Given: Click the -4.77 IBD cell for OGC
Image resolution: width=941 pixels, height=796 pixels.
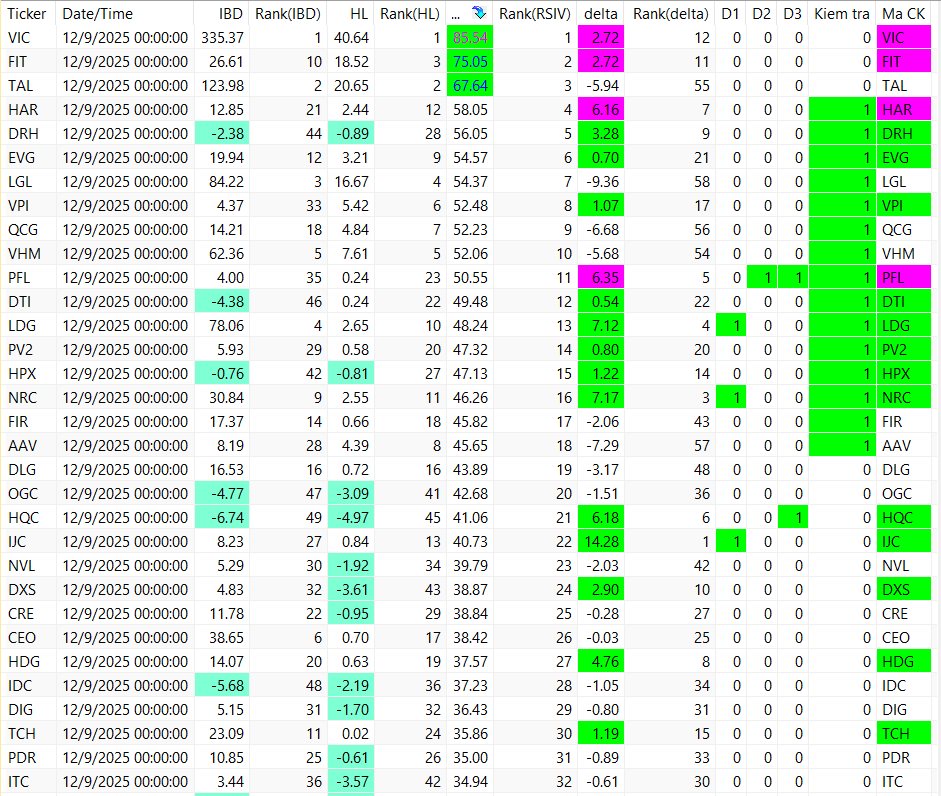Looking at the screenshot, I should pyautogui.click(x=222, y=494).
